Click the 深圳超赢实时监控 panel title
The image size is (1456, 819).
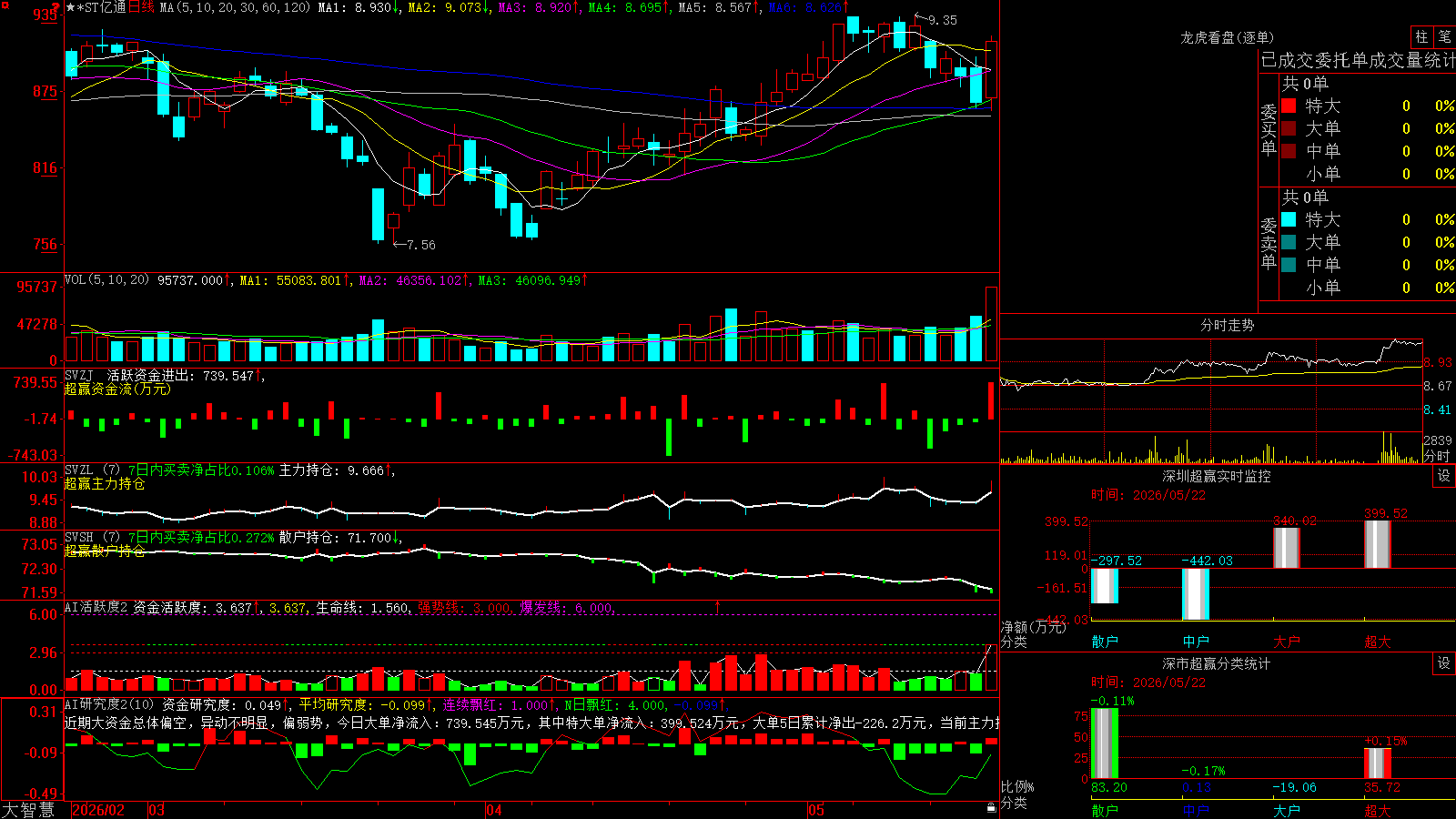tap(1217, 476)
